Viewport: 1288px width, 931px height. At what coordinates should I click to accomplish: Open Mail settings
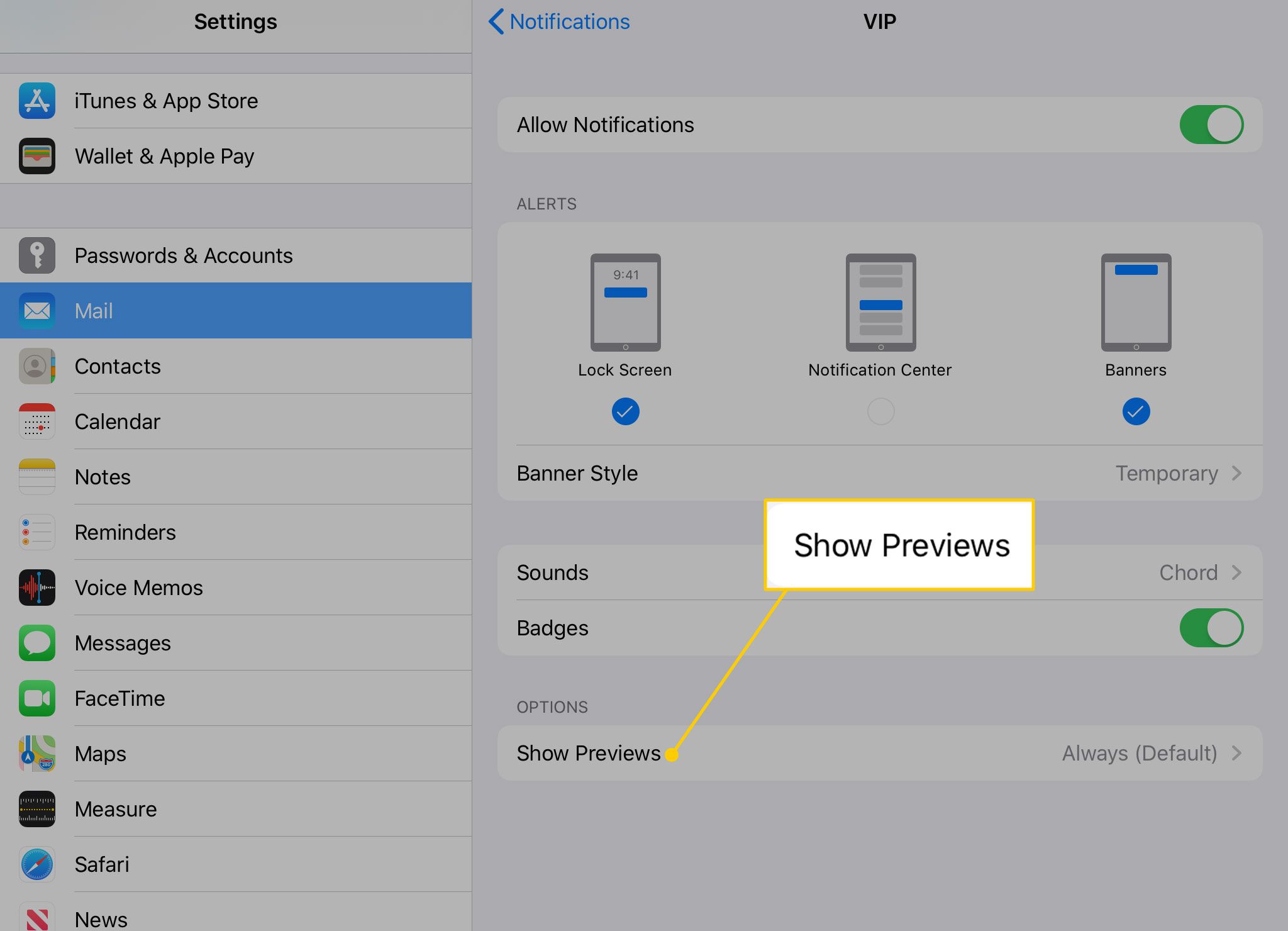tap(234, 310)
